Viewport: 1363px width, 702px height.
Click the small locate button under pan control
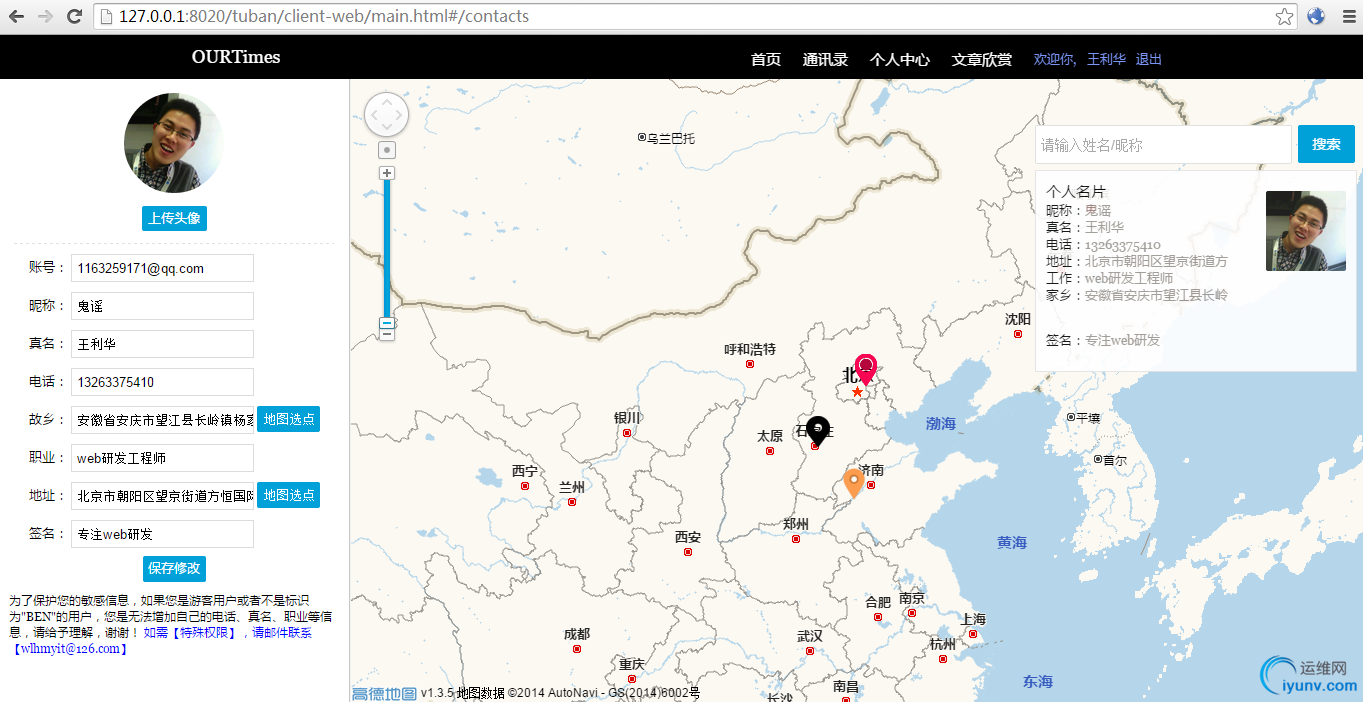pyautogui.click(x=387, y=150)
